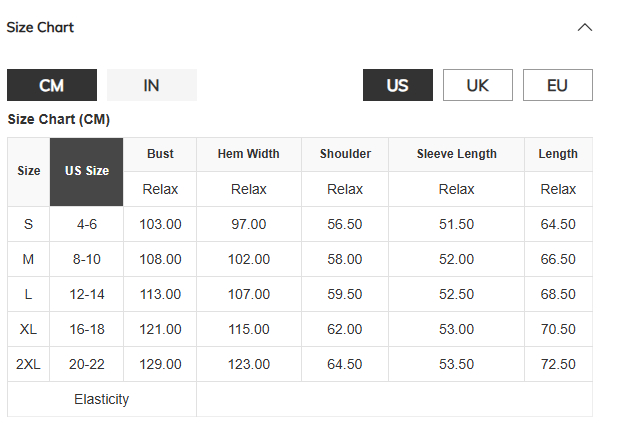The height and width of the screenshot is (425, 629).
Task: Select the 2XL size row label
Action: pyautogui.click(x=28, y=364)
